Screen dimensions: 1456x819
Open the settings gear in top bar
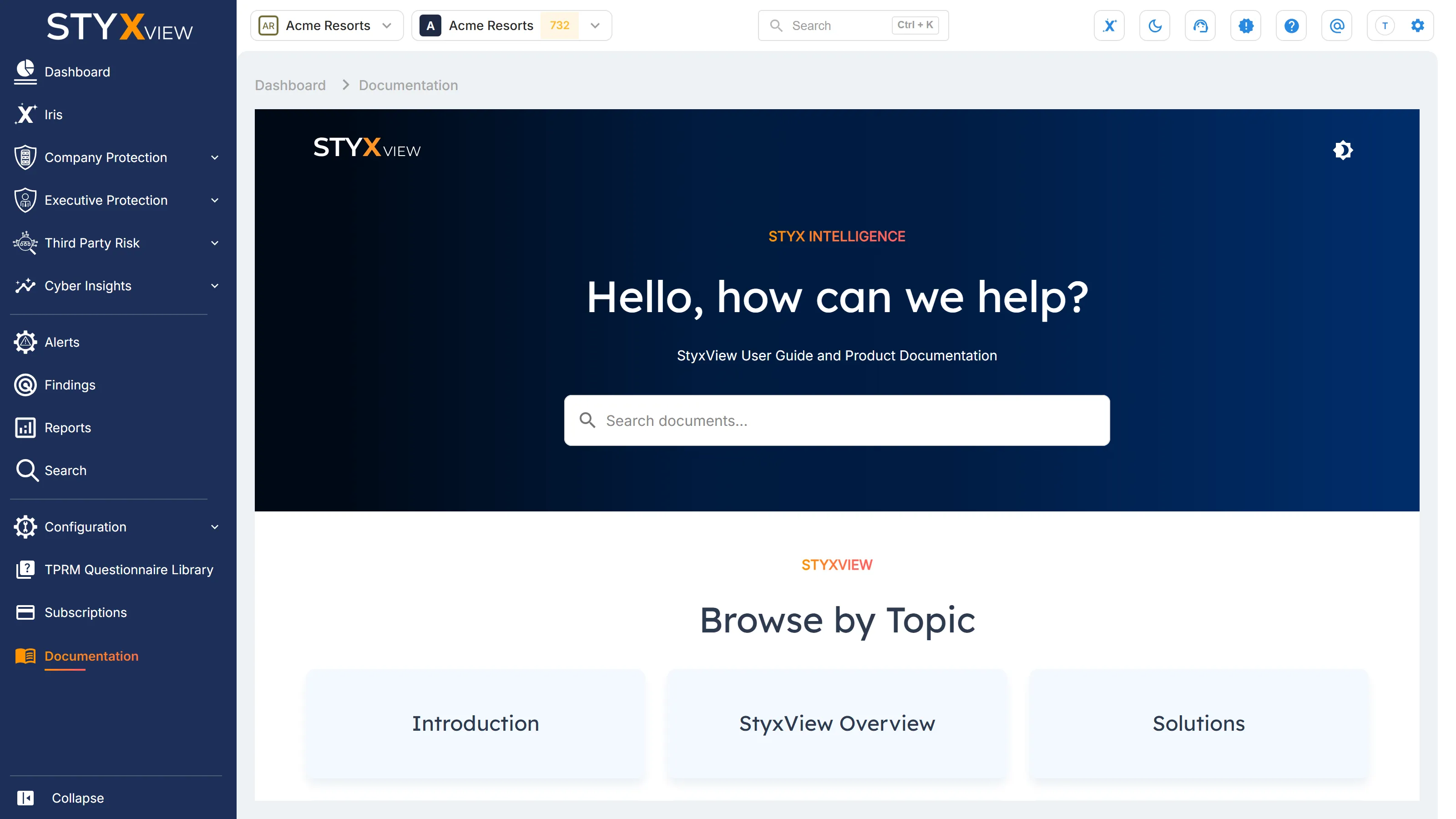click(x=1418, y=25)
